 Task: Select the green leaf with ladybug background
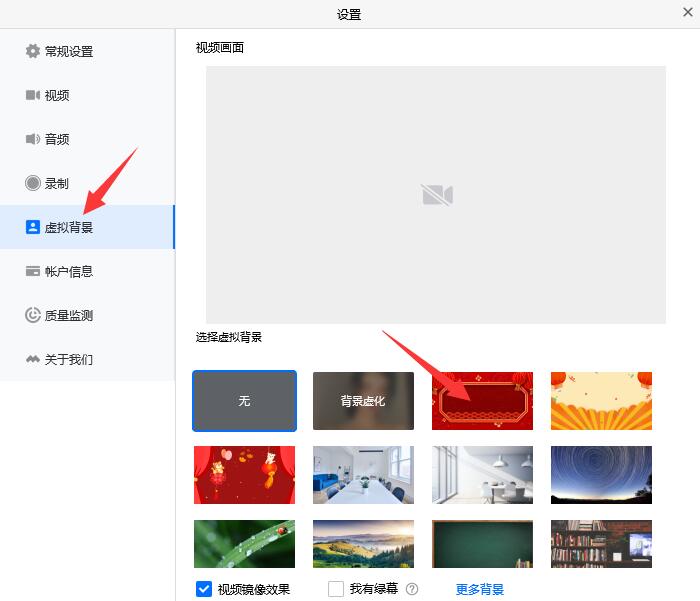(244, 544)
